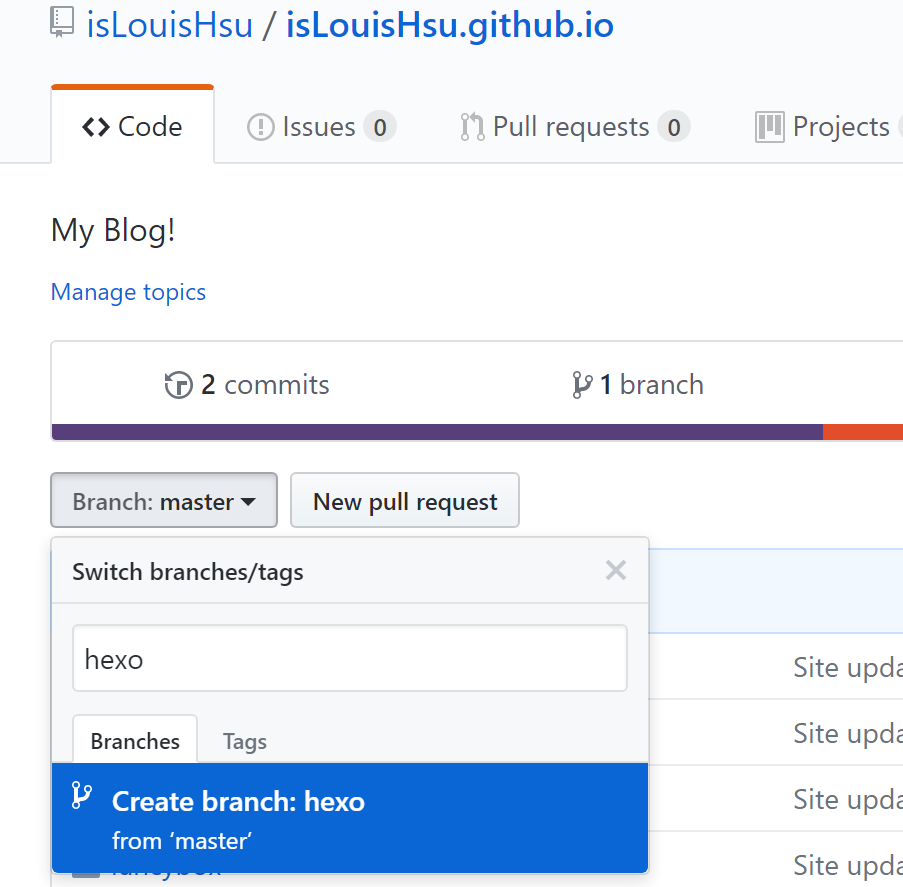Focus the branch filter field containing hexo
903x887 pixels.
[350, 658]
